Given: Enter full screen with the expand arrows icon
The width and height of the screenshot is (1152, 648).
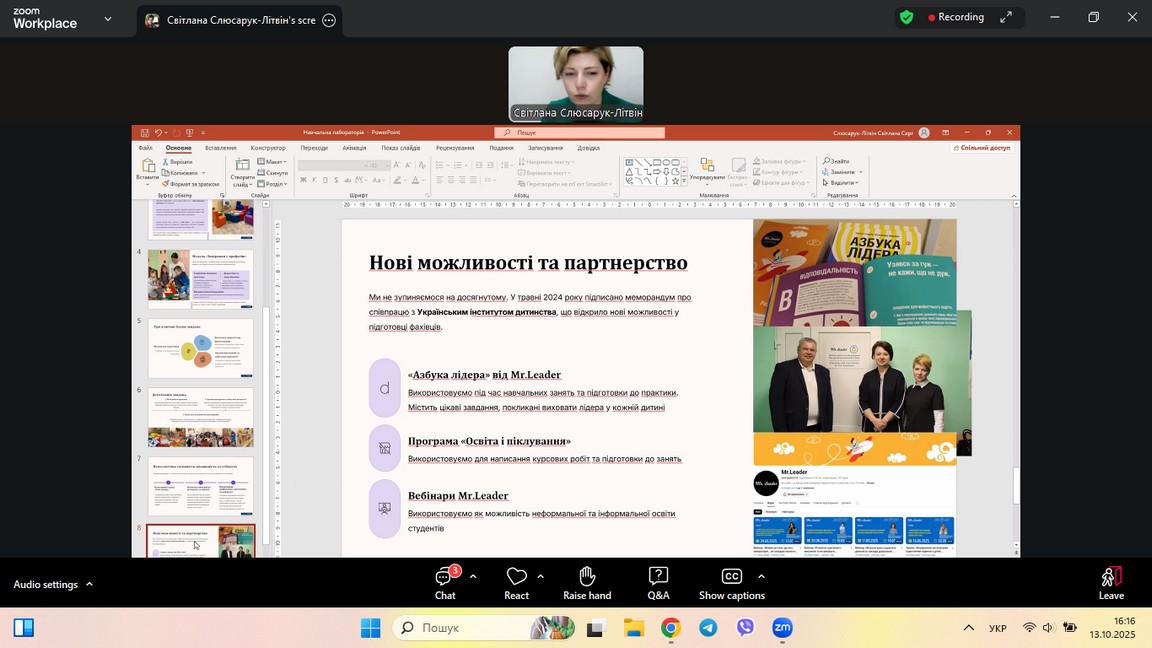Looking at the screenshot, I should 1006,17.
